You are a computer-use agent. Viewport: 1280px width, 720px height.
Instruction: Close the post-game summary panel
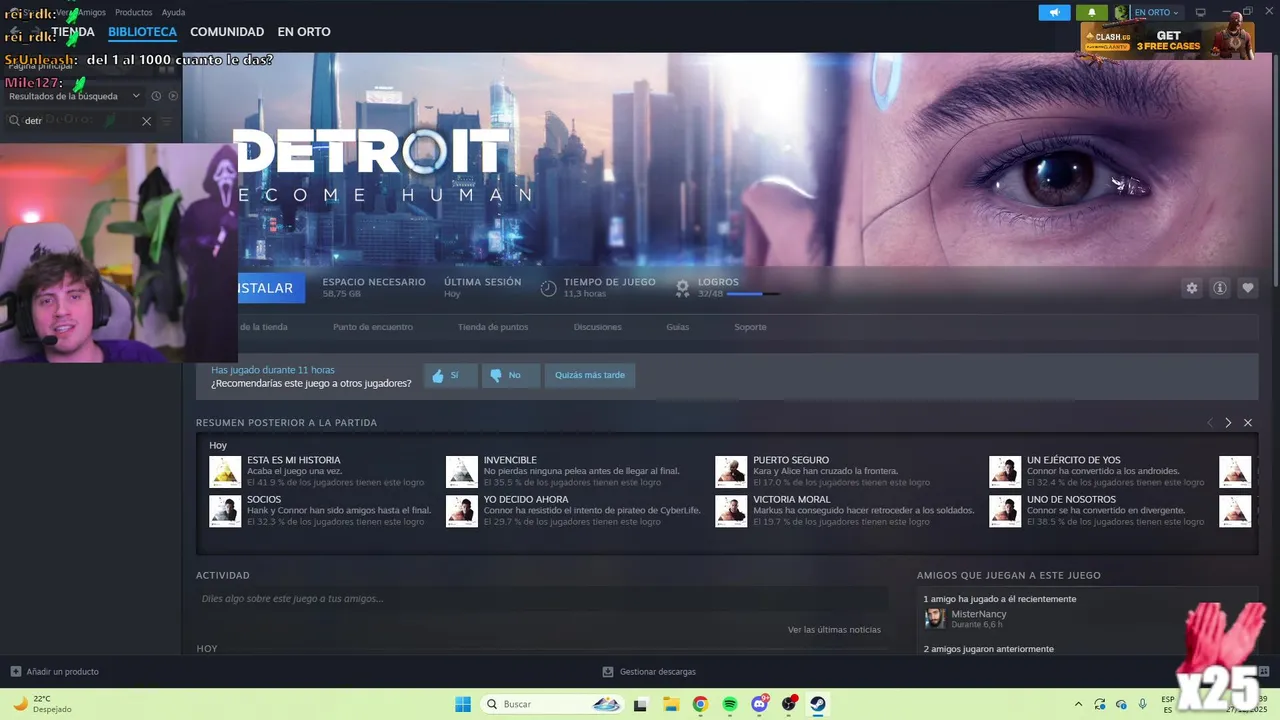click(x=1248, y=423)
